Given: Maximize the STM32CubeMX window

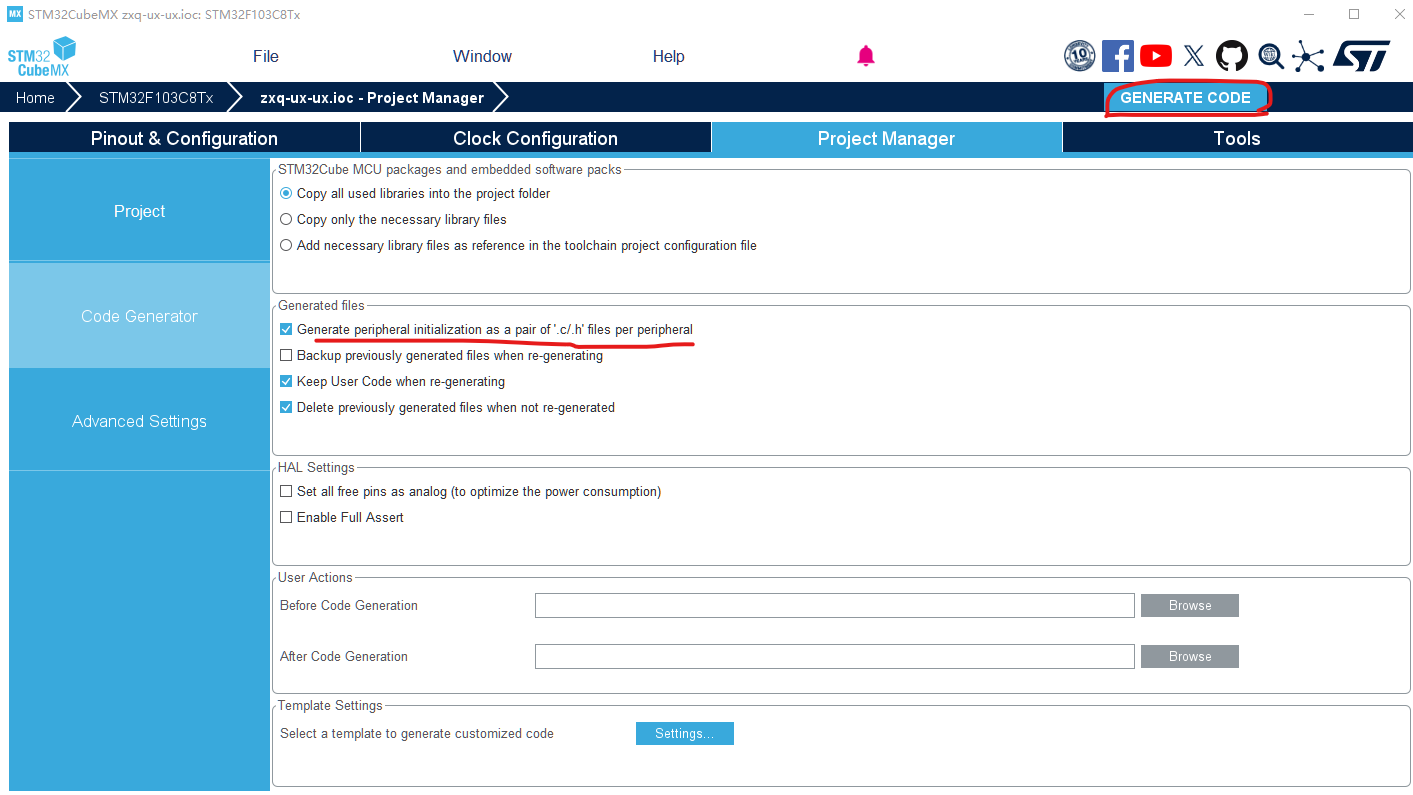Looking at the screenshot, I should point(1354,14).
